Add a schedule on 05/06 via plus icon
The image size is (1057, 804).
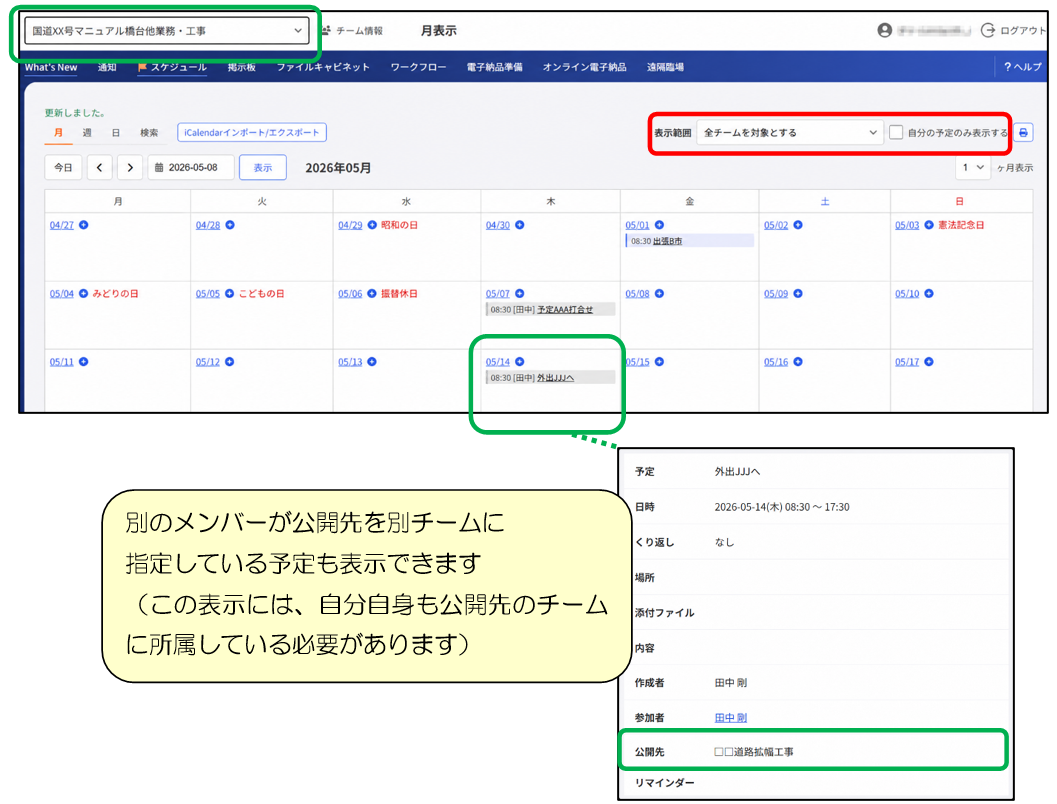click(372, 294)
